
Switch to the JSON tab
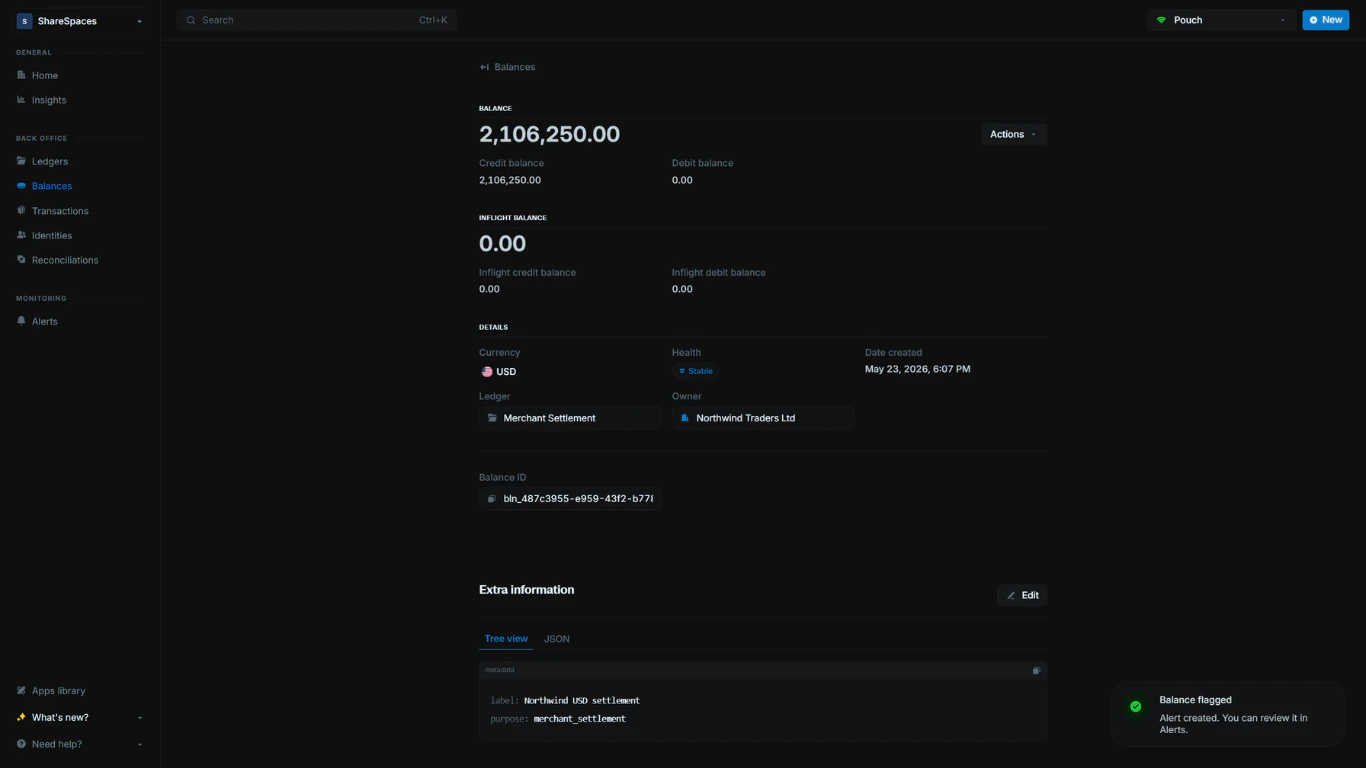tap(557, 639)
